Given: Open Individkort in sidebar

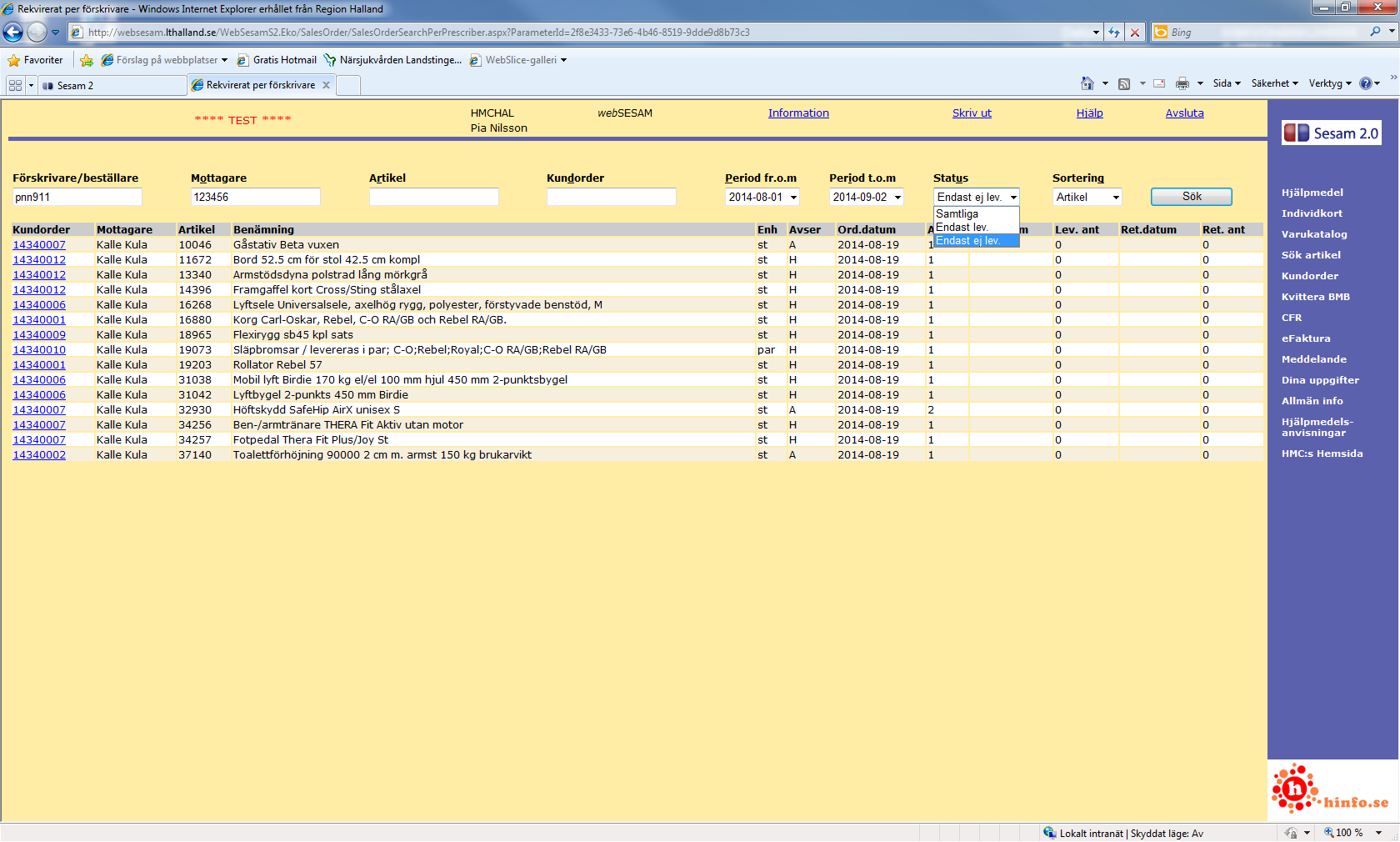Looking at the screenshot, I should (x=1312, y=213).
